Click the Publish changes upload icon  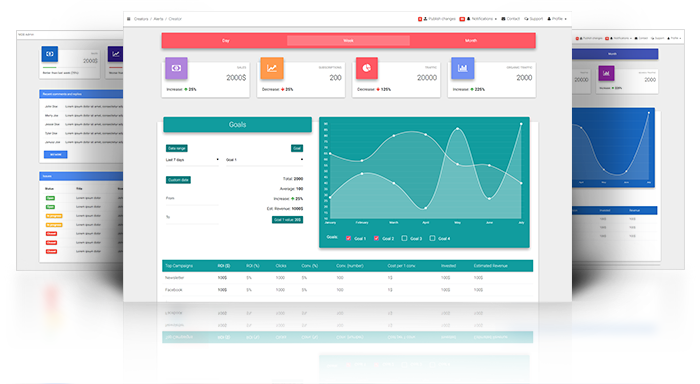[425, 19]
